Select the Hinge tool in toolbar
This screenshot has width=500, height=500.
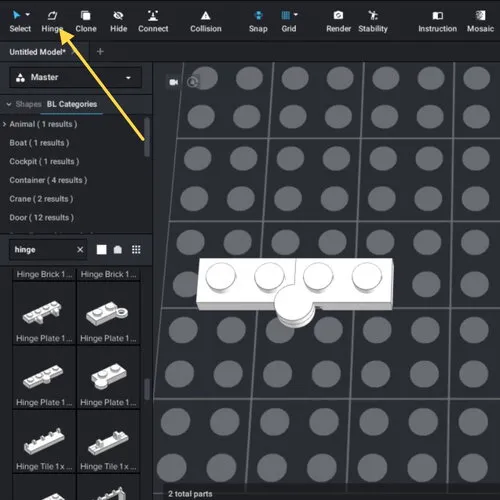[52, 22]
